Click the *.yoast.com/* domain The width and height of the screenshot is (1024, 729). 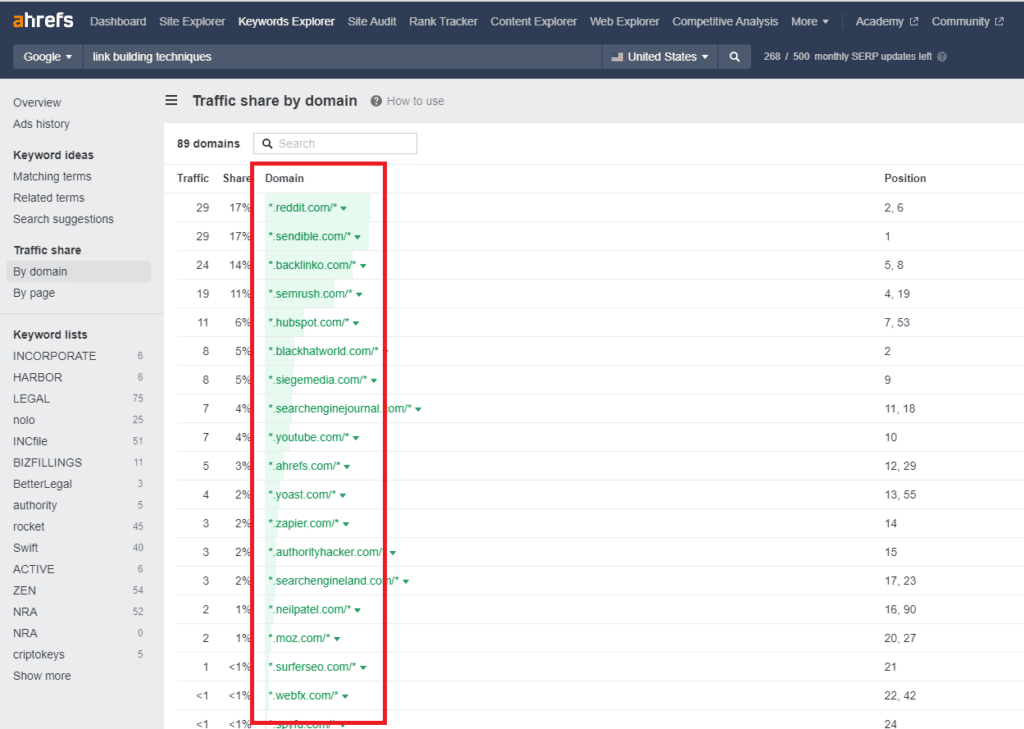point(302,495)
